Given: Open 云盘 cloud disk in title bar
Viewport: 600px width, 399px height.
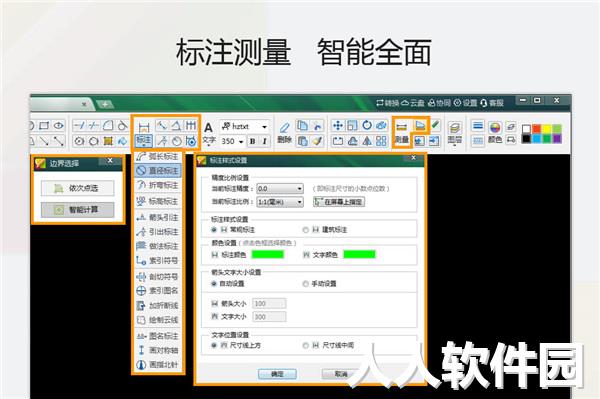Looking at the screenshot, I should 412,103.
